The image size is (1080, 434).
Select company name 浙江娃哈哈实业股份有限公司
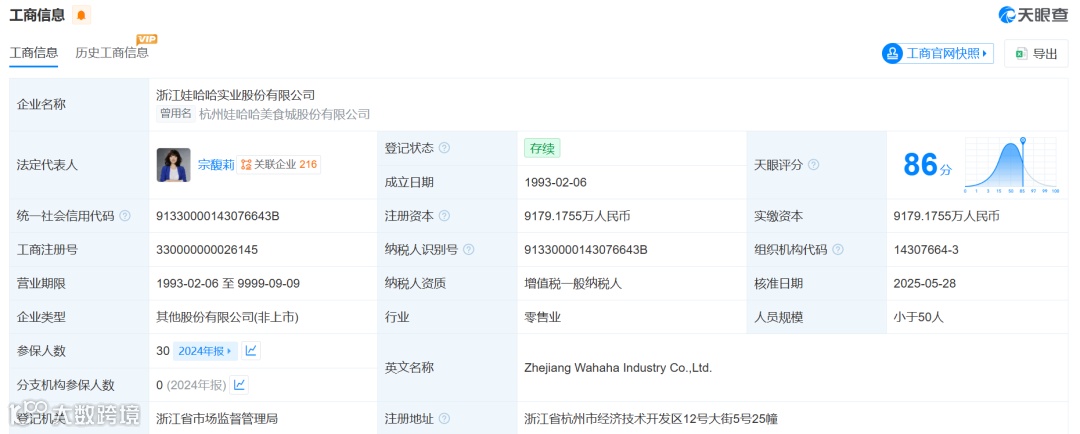[x=236, y=95]
